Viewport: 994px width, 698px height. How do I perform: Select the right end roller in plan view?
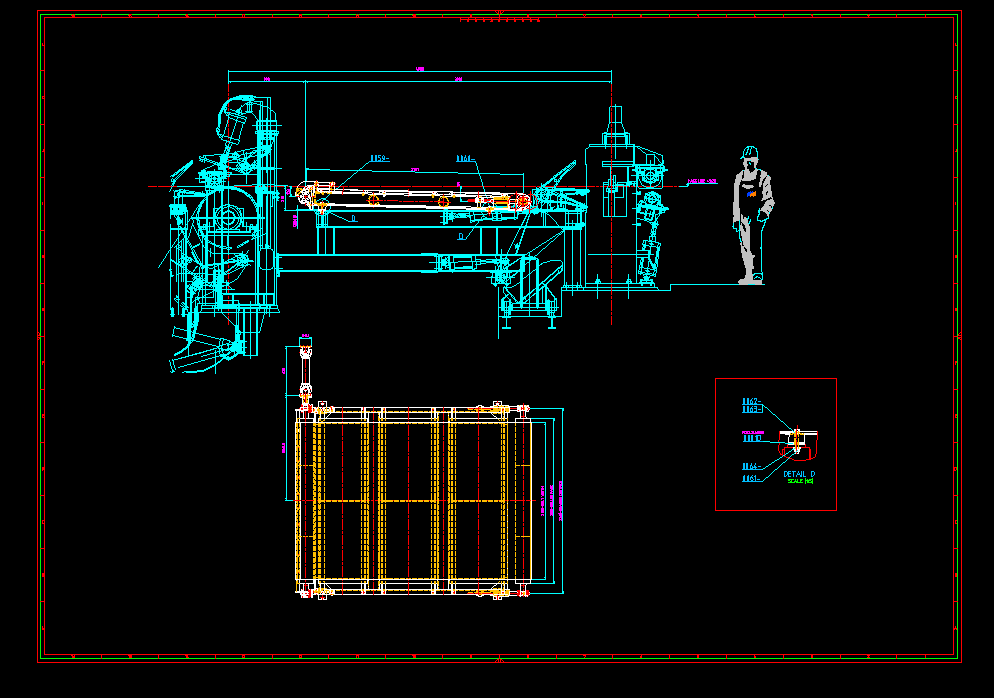pyautogui.click(x=523, y=501)
